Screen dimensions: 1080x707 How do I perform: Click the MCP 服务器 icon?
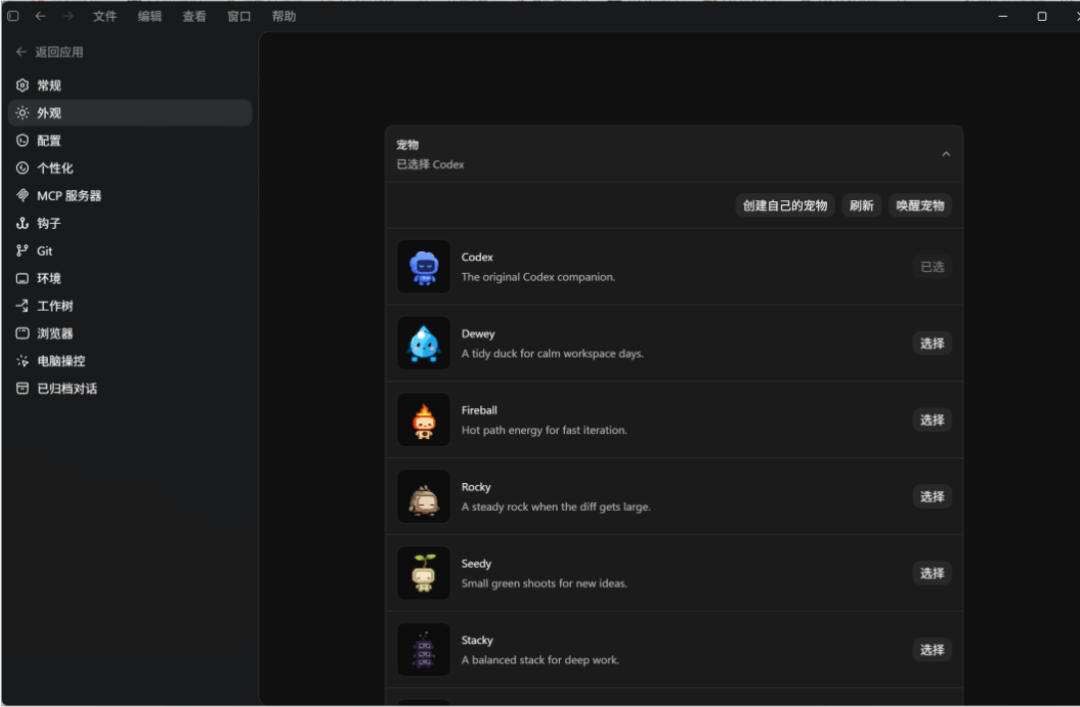point(23,196)
